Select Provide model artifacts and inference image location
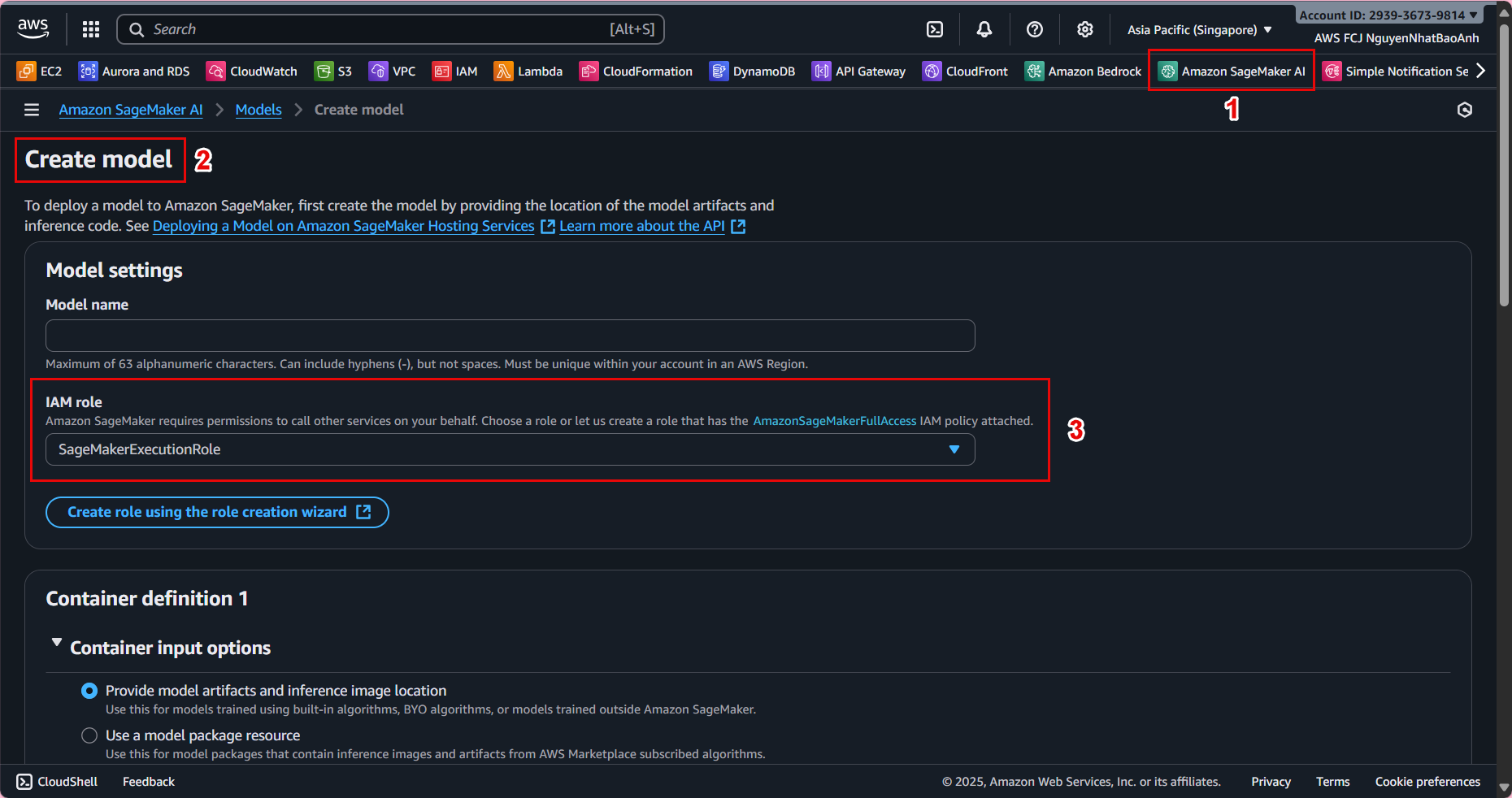Image resolution: width=1512 pixels, height=798 pixels. [x=89, y=691]
